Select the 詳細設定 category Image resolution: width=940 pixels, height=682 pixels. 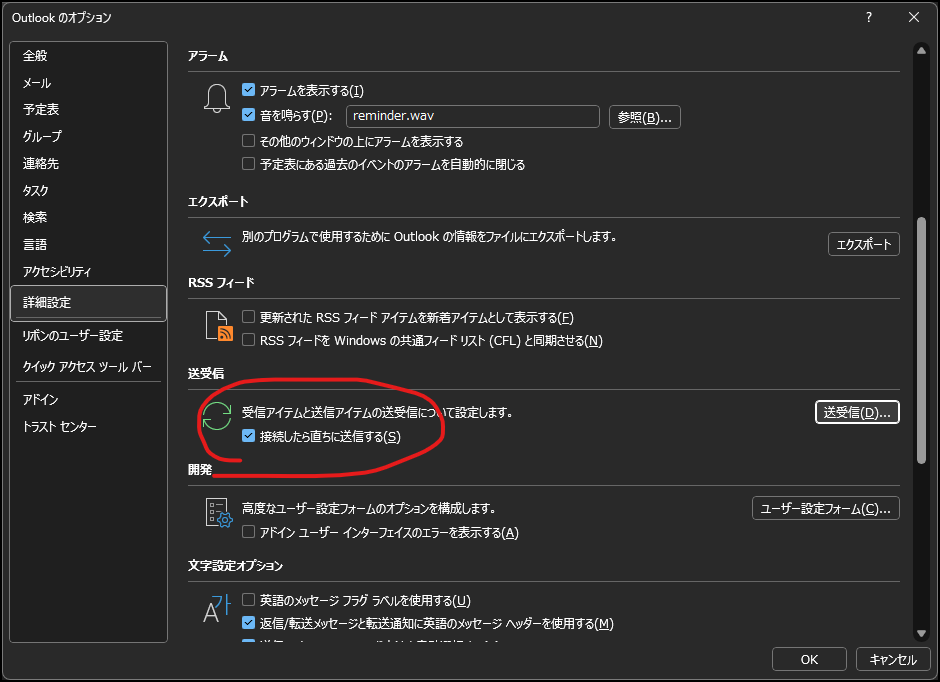(88, 303)
